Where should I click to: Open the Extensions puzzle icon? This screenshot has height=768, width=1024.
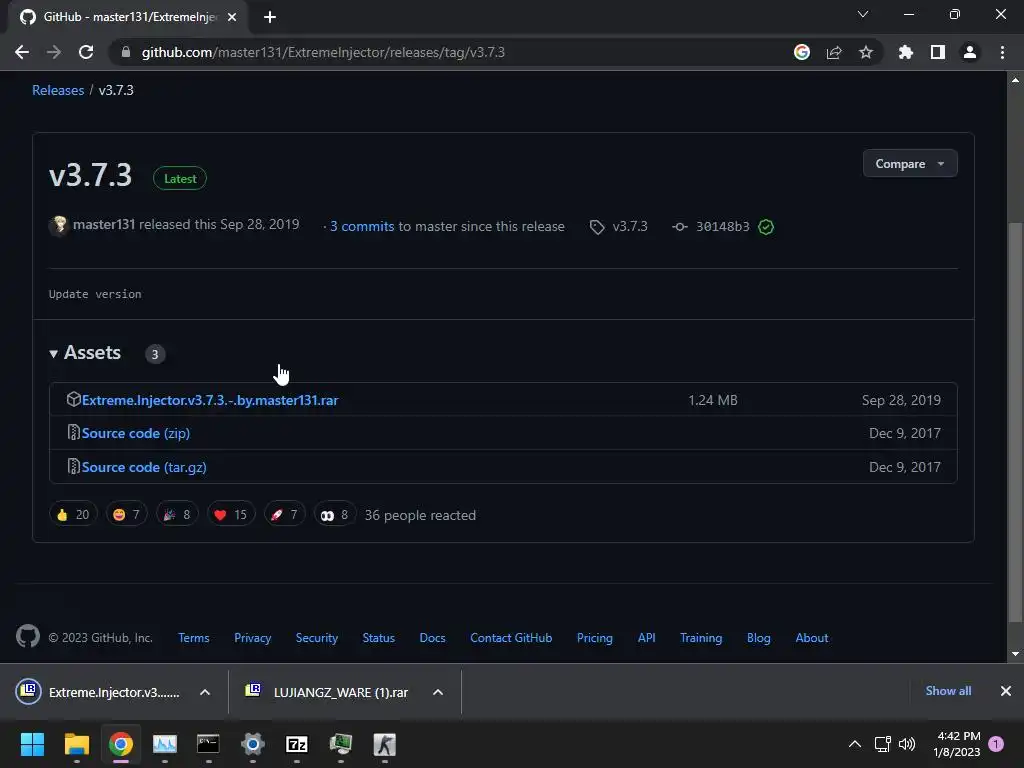point(906,52)
